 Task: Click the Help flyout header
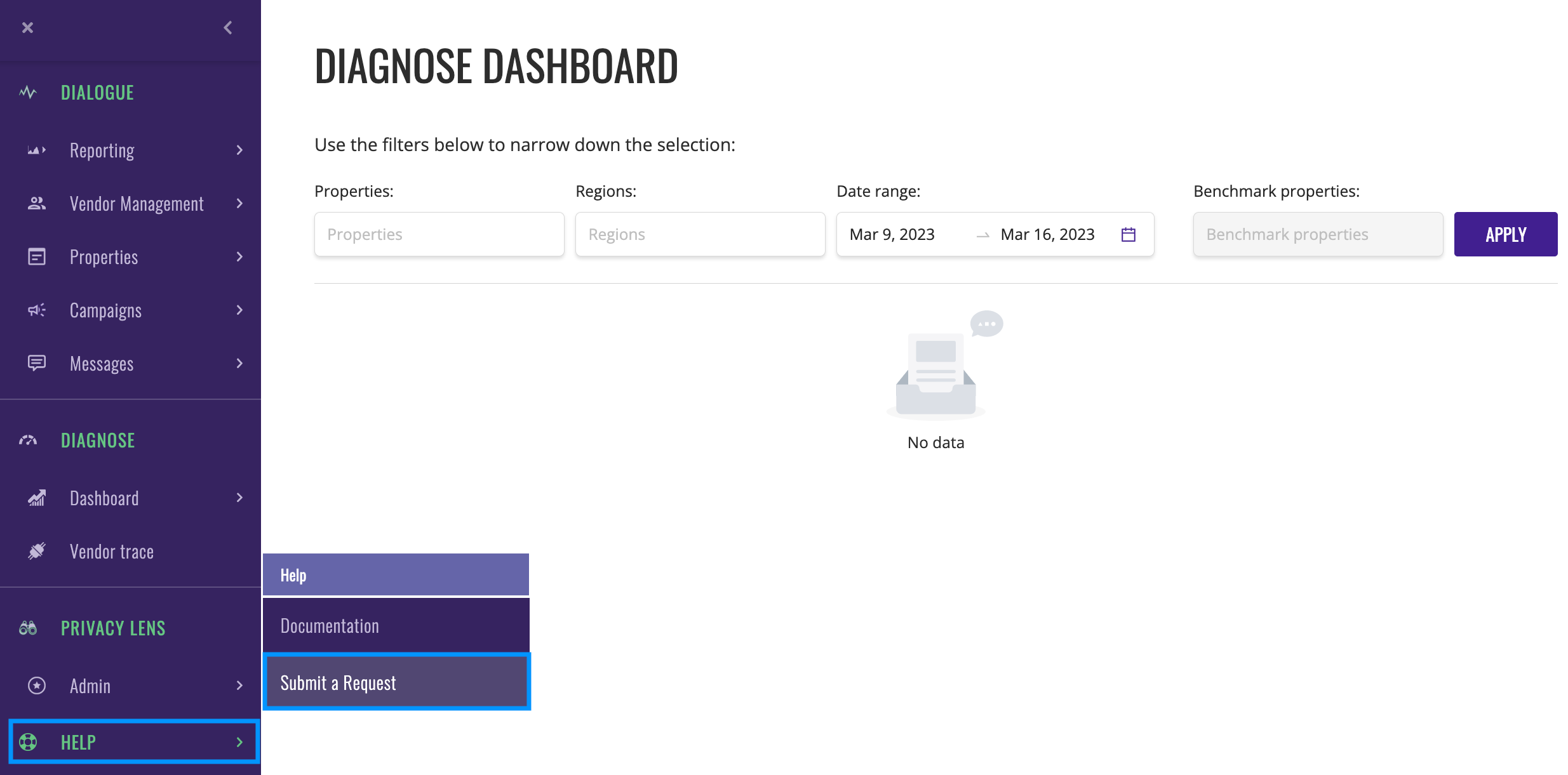coord(396,575)
